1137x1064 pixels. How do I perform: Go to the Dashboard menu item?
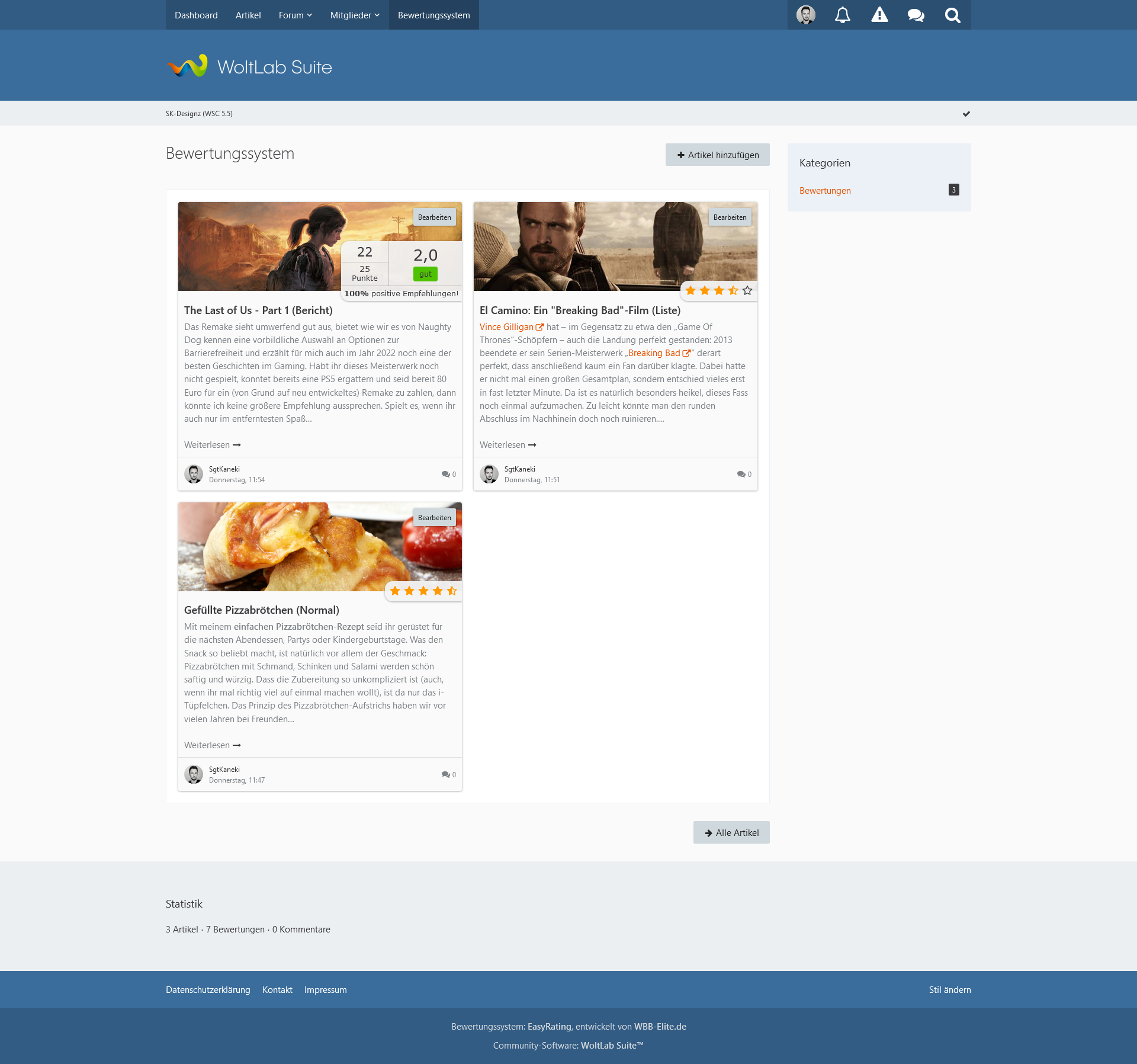pyautogui.click(x=196, y=15)
